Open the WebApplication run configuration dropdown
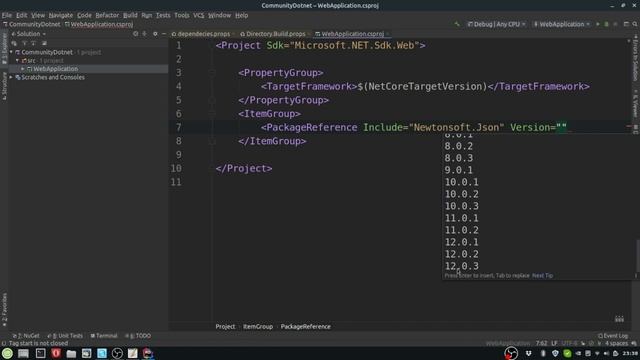Viewport: 640px width, 360px height. pyautogui.click(x=562, y=24)
